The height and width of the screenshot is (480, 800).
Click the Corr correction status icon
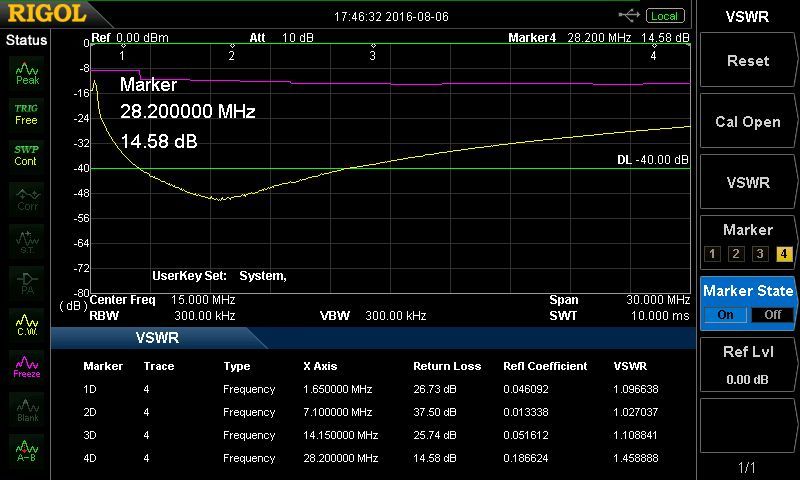click(27, 198)
